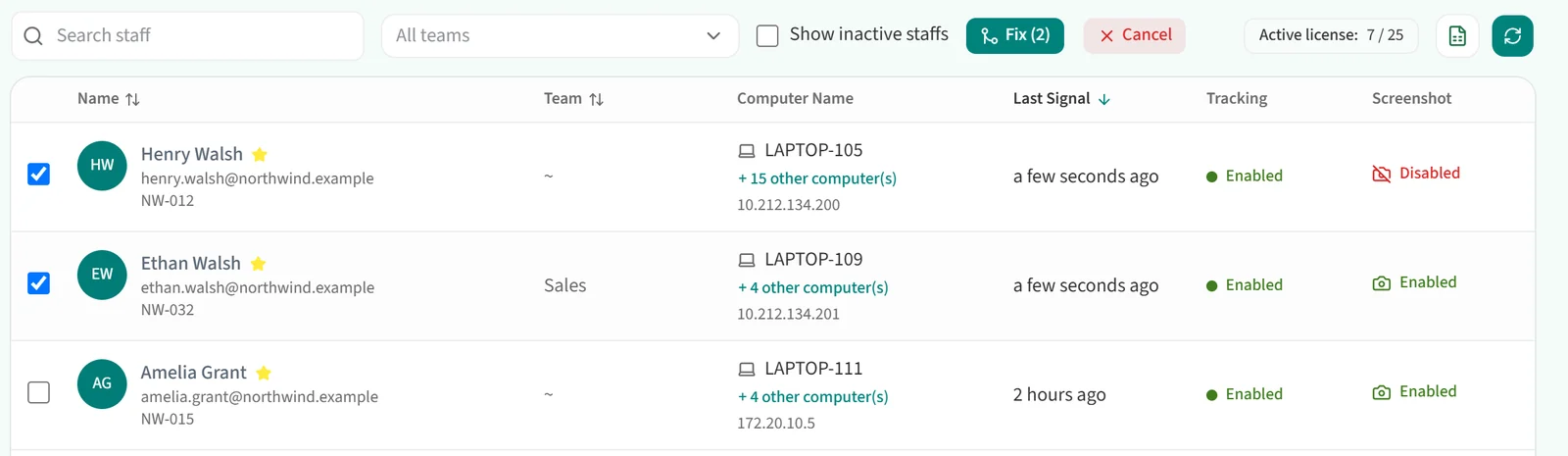Click the 2 hours ago last signal
Viewport: 1568px width, 456px height.
pyautogui.click(x=1059, y=394)
